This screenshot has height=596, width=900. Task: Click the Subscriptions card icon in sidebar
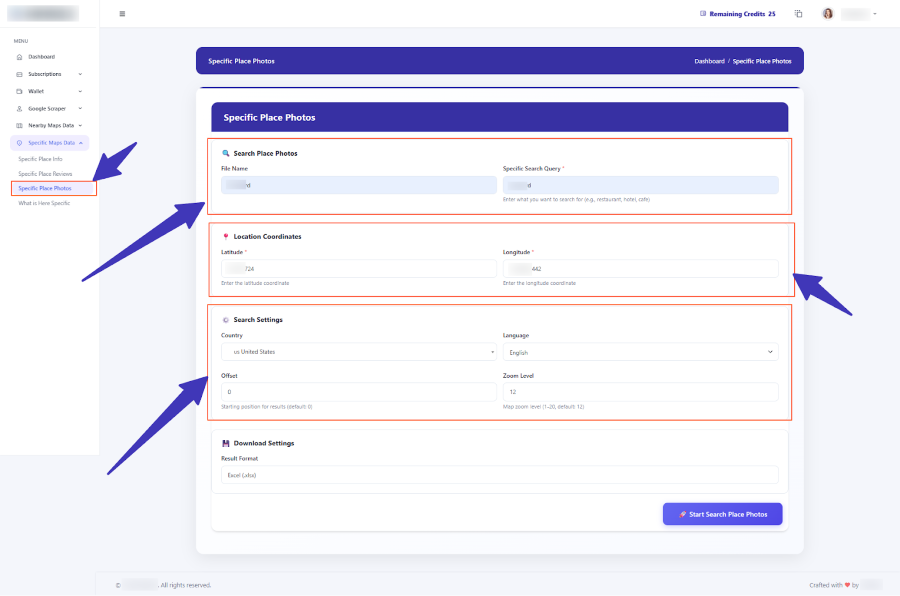click(19, 74)
